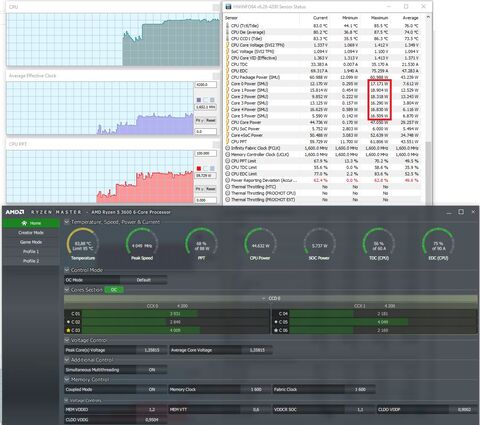Click the 4200.0 max field on Effective Clock graph
This screenshot has width=480, height=425.
tap(206, 85)
